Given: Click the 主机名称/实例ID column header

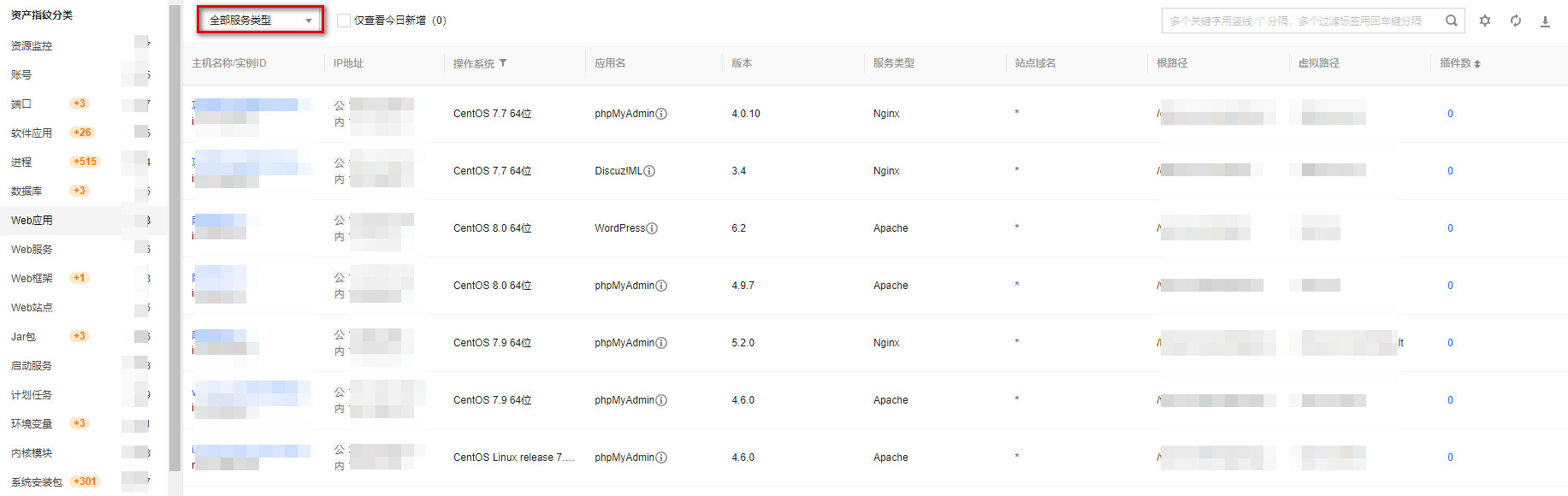Looking at the screenshot, I should tap(229, 63).
